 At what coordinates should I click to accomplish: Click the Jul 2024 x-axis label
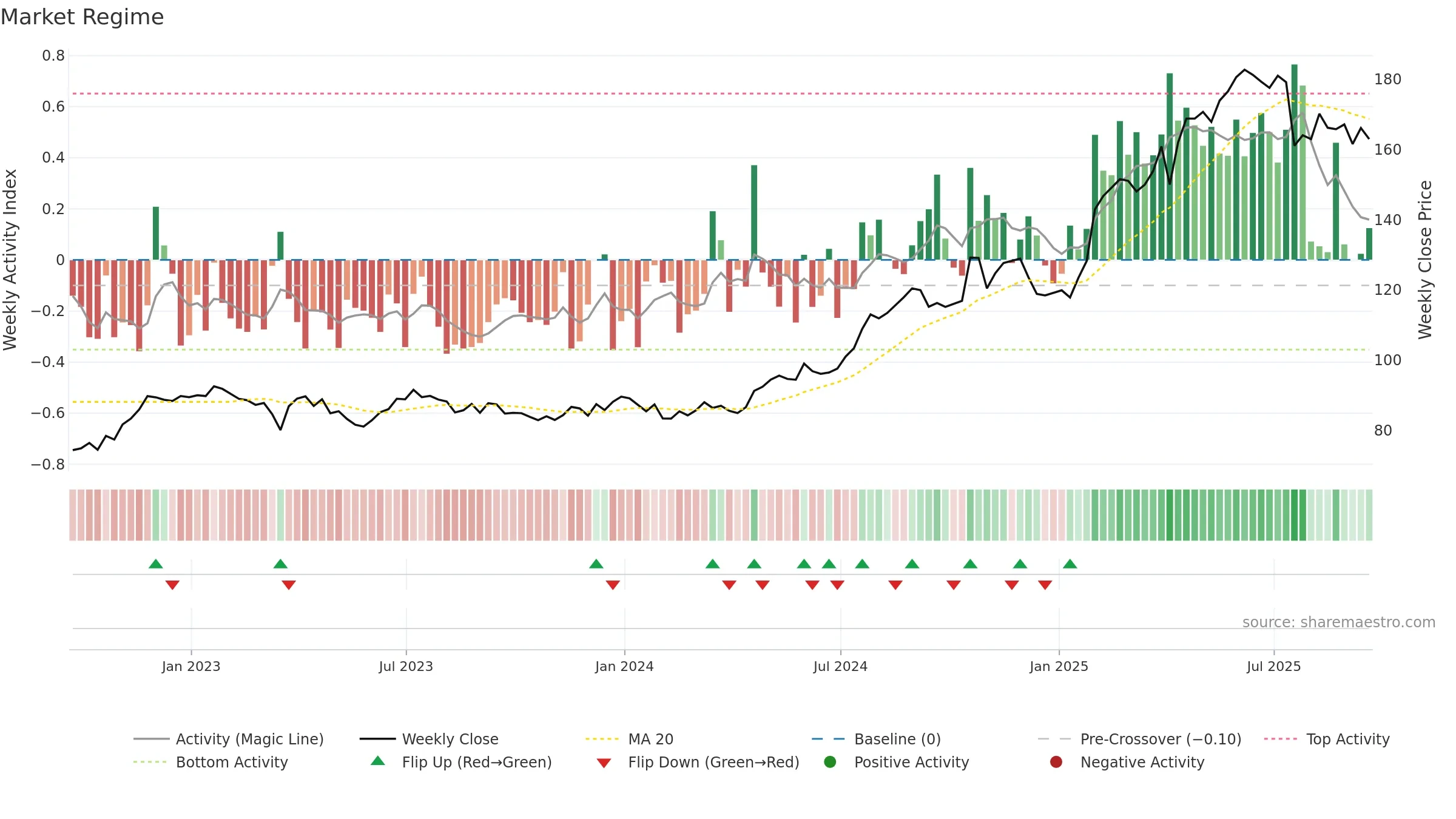[x=840, y=666]
